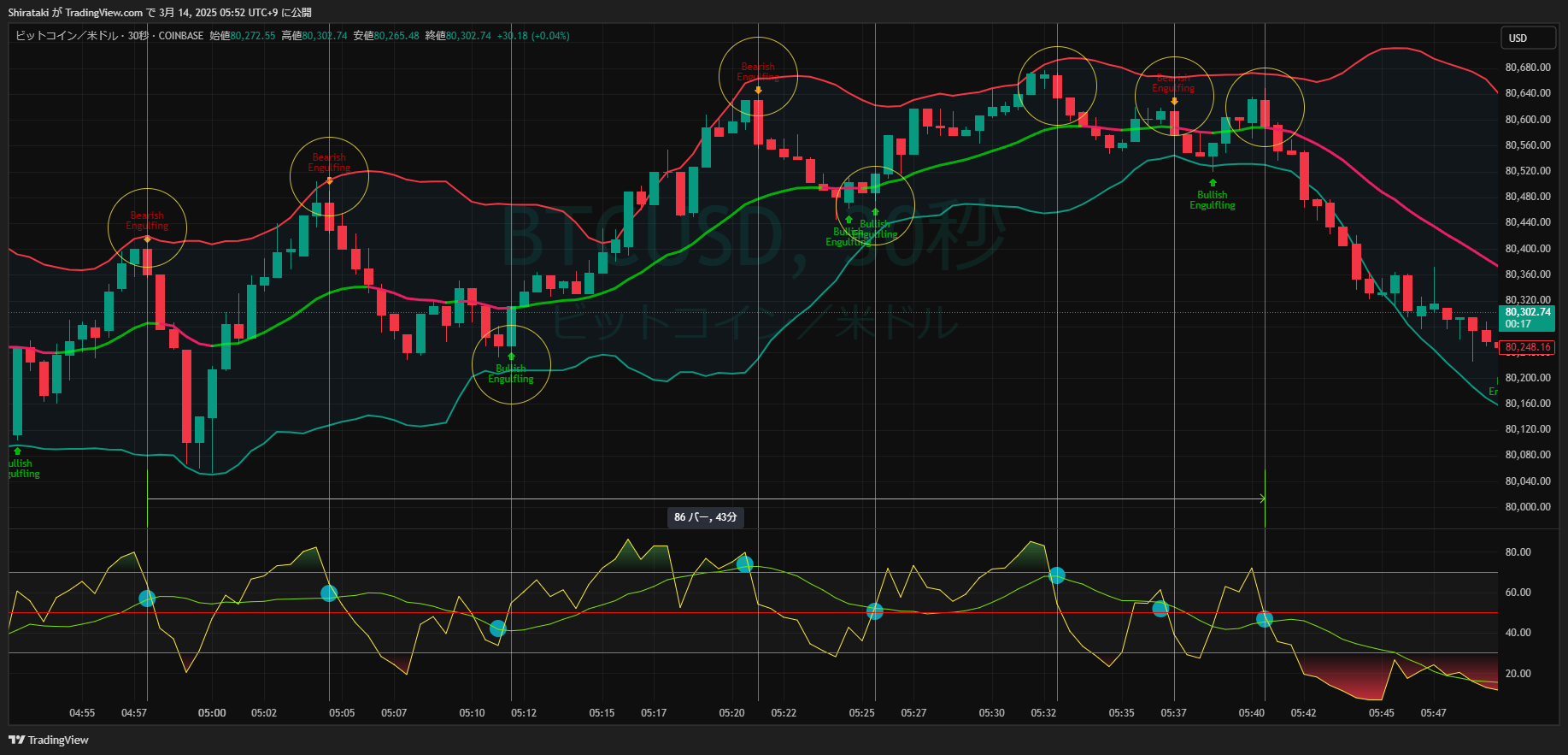
Task: Click the Bearish Engulfing label on 05:05 line
Action: pyautogui.click(x=329, y=162)
